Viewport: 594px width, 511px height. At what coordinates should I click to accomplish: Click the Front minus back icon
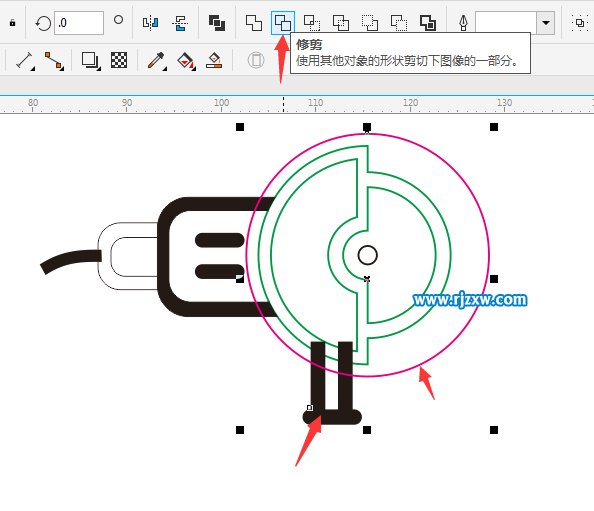click(370, 23)
